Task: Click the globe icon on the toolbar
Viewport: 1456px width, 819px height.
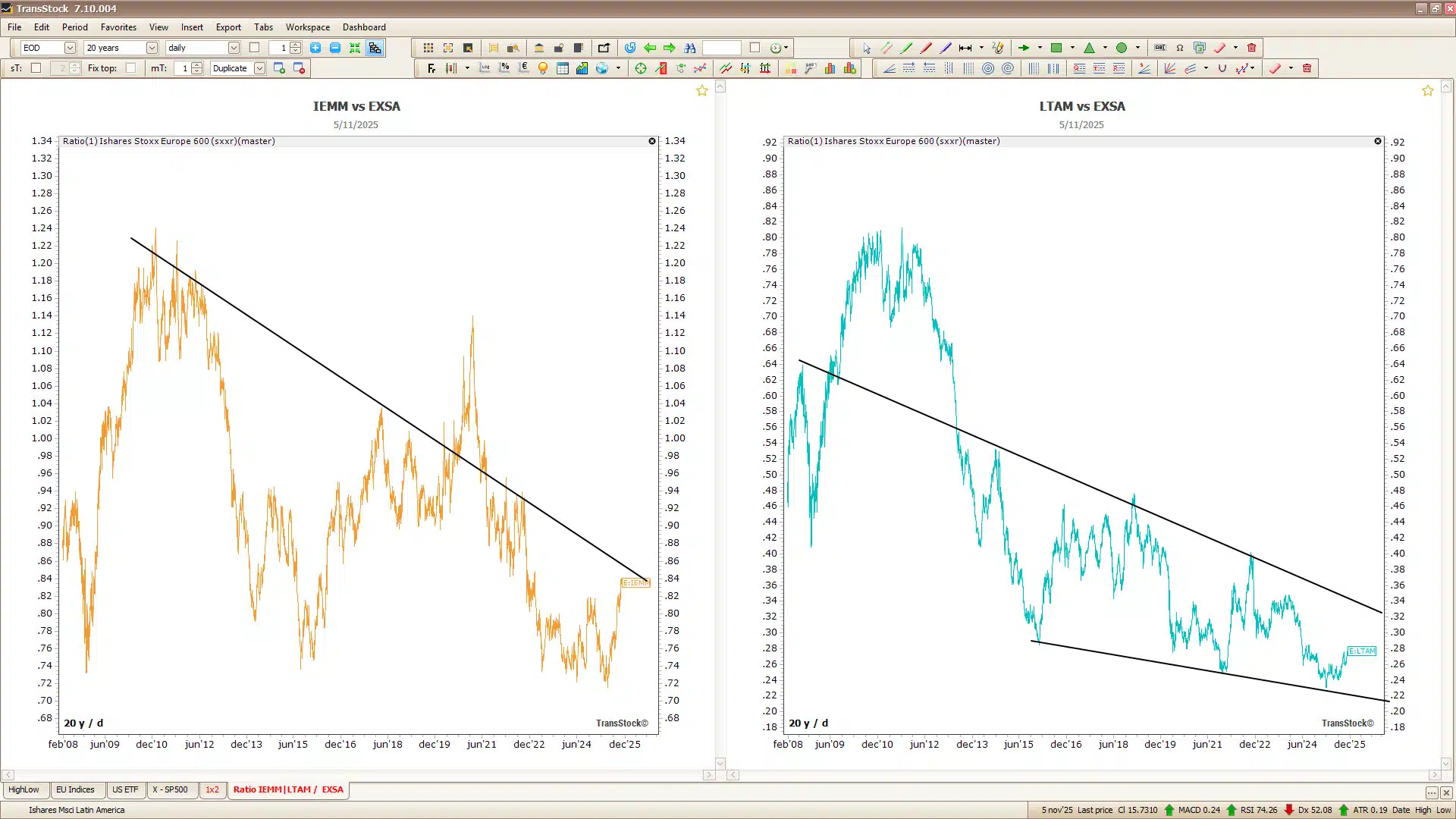Action: coord(603,68)
